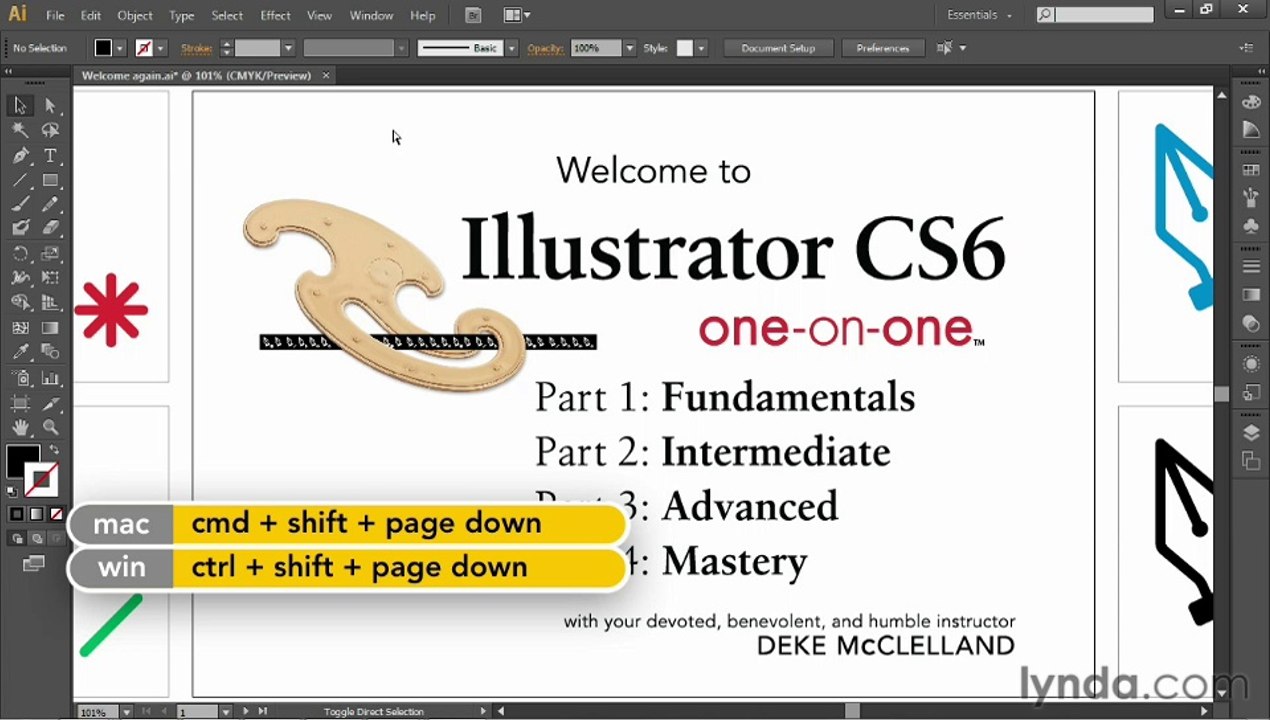Open the Brushes panel icon

pos(1251,198)
